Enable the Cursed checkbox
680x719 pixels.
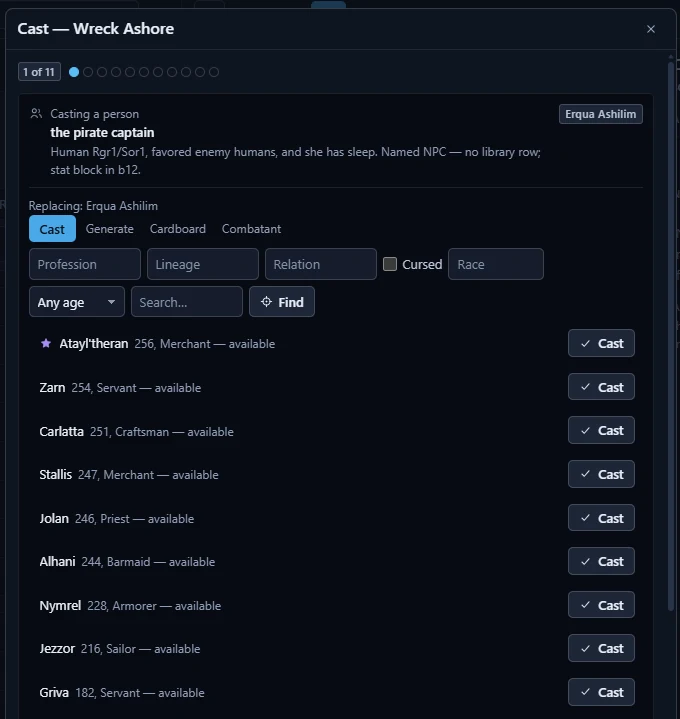coord(390,264)
